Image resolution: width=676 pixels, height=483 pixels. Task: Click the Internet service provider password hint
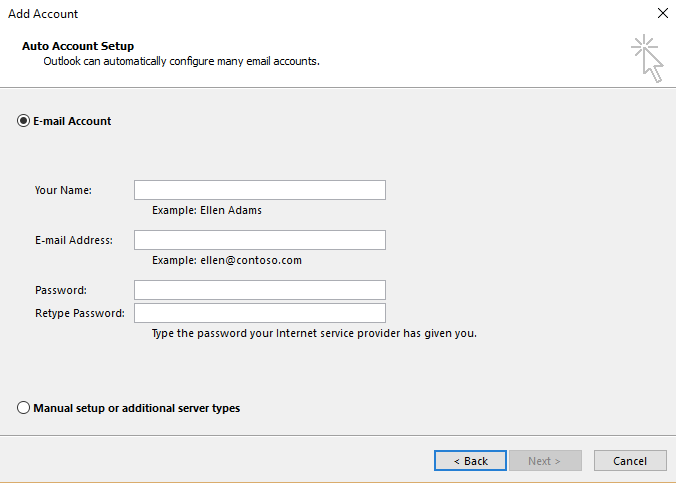(314, 333)
